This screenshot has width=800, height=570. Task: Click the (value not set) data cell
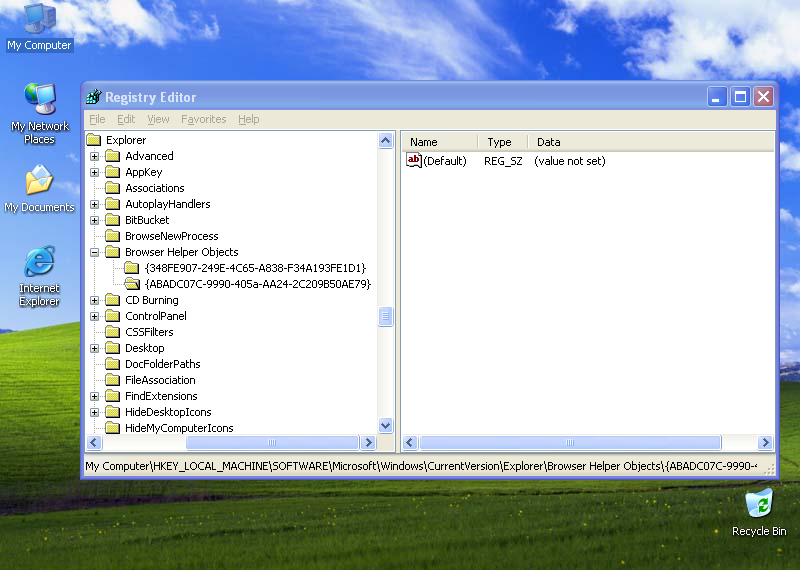[x=570, y=161]
